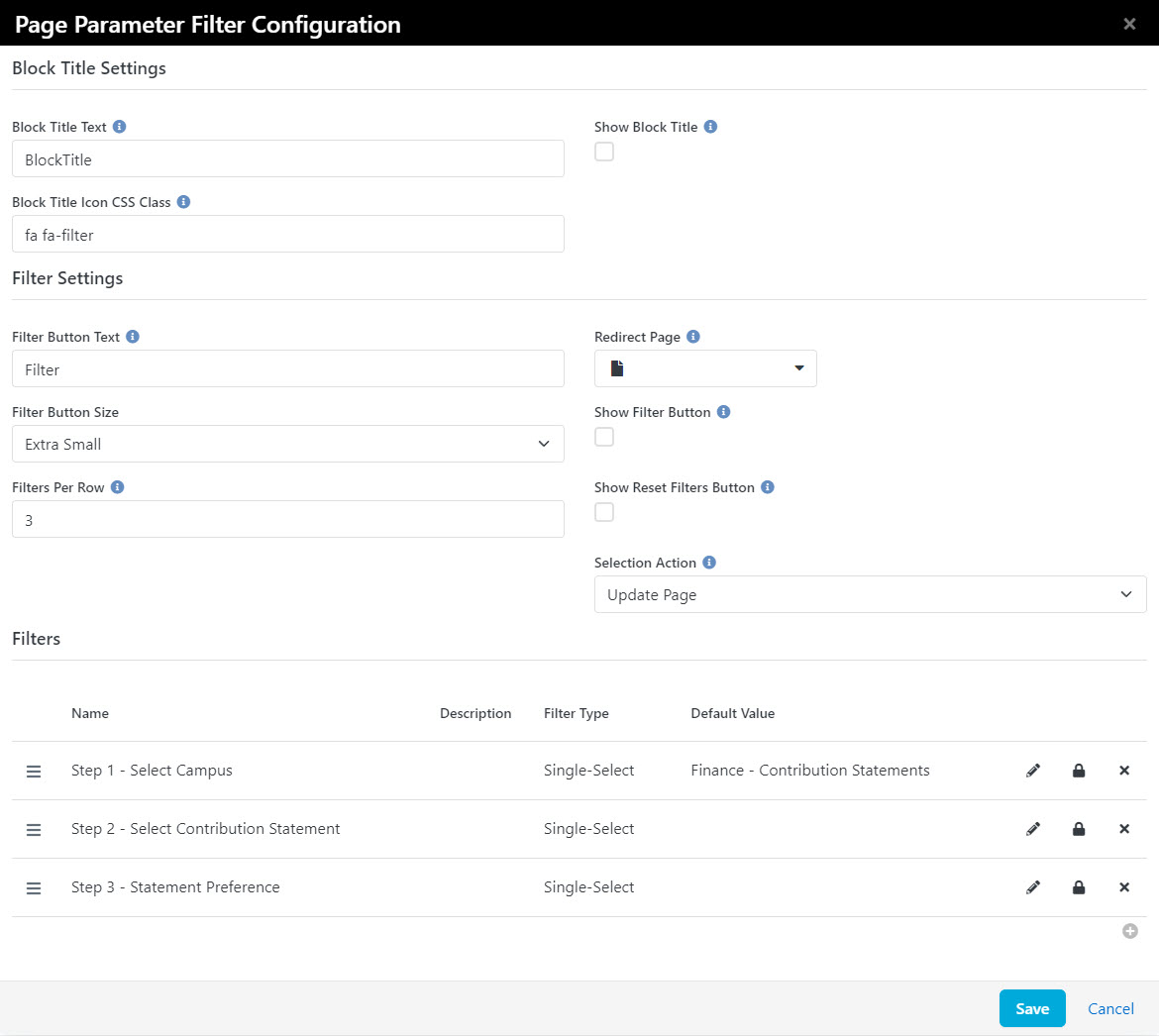Cancel the configuration changes
1159x1036 pixels.
tap(1110, 1008)
